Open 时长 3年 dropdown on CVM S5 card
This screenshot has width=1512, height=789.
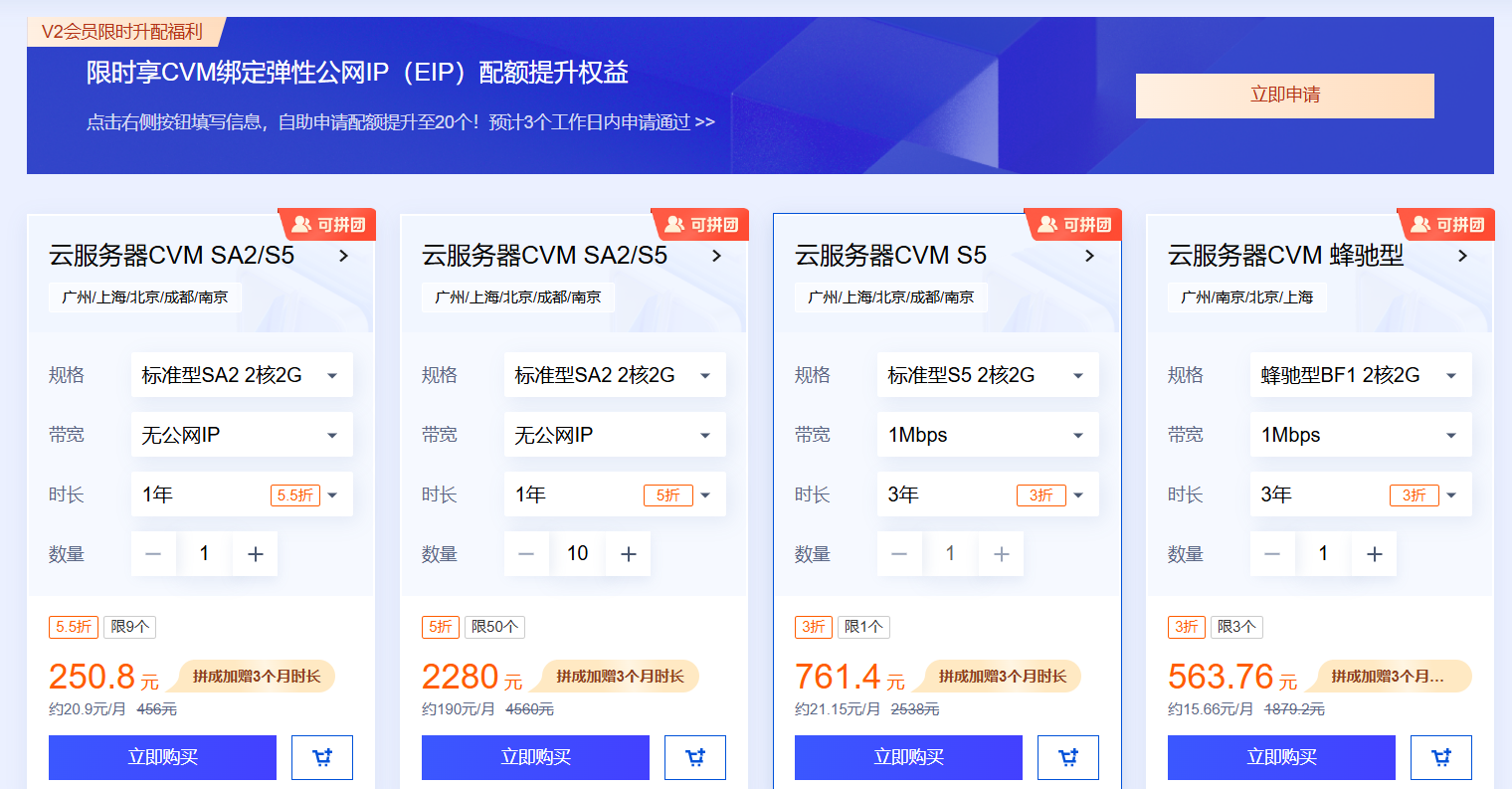coord(988,494)
